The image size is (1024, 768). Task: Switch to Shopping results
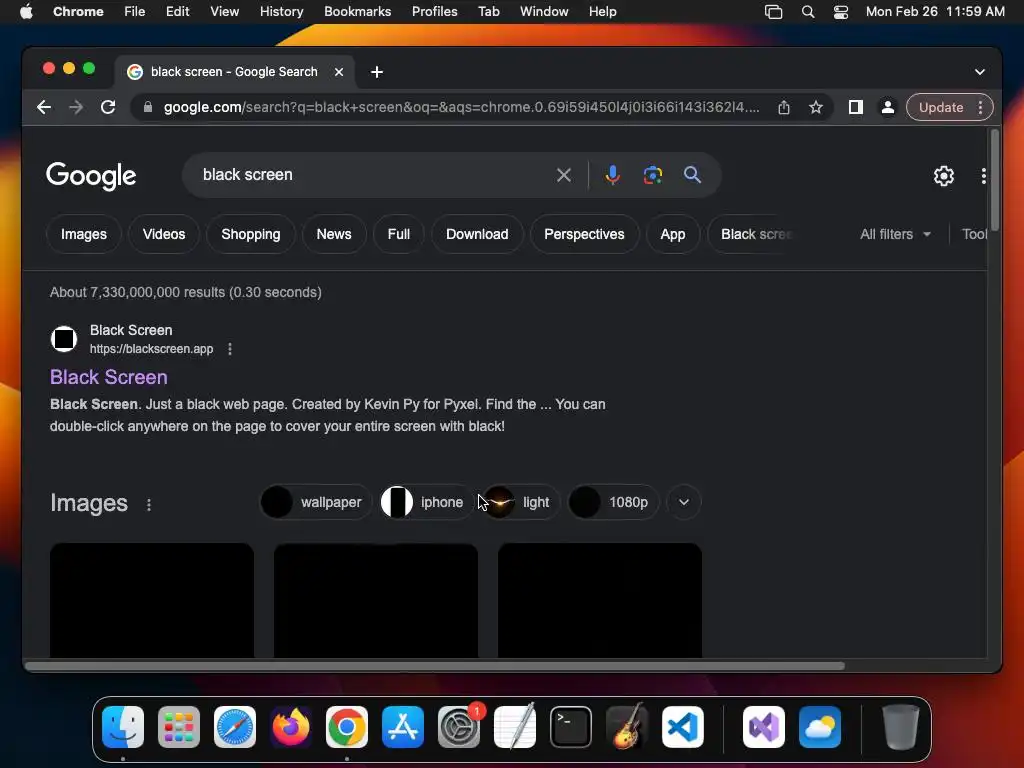(x=251, y=234)
